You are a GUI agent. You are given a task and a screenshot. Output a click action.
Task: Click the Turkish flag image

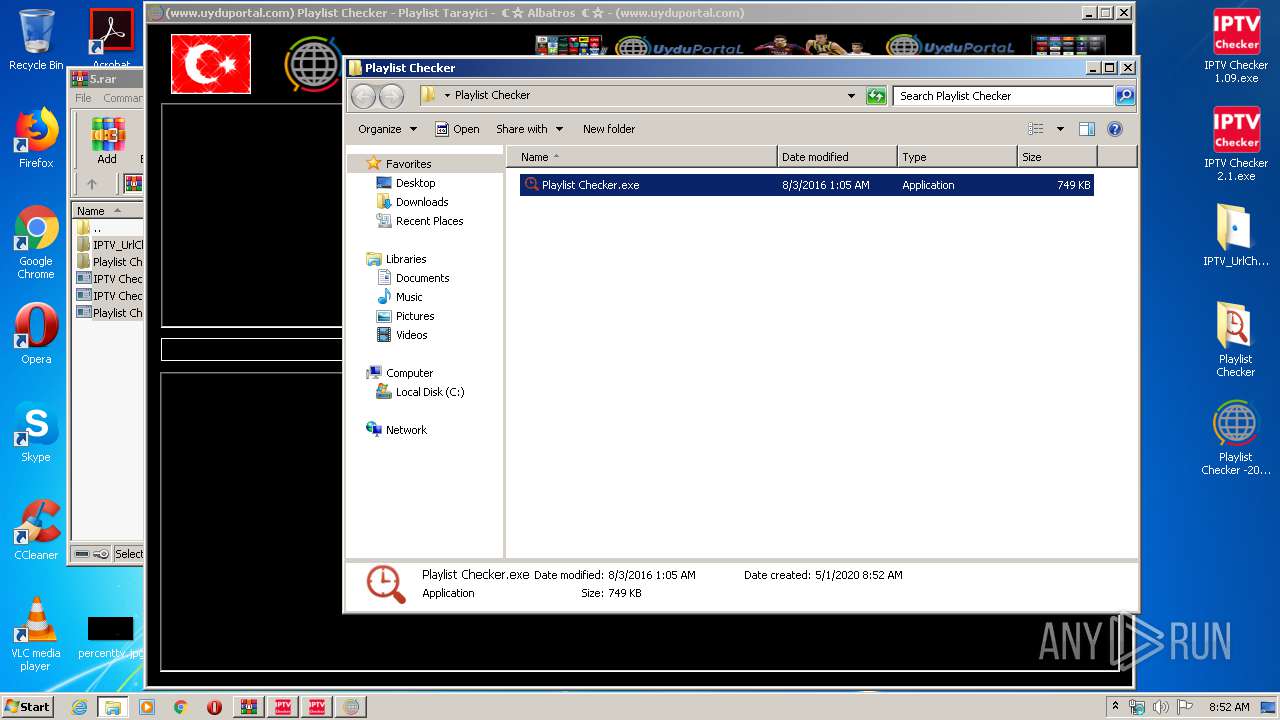click(211, 64)
